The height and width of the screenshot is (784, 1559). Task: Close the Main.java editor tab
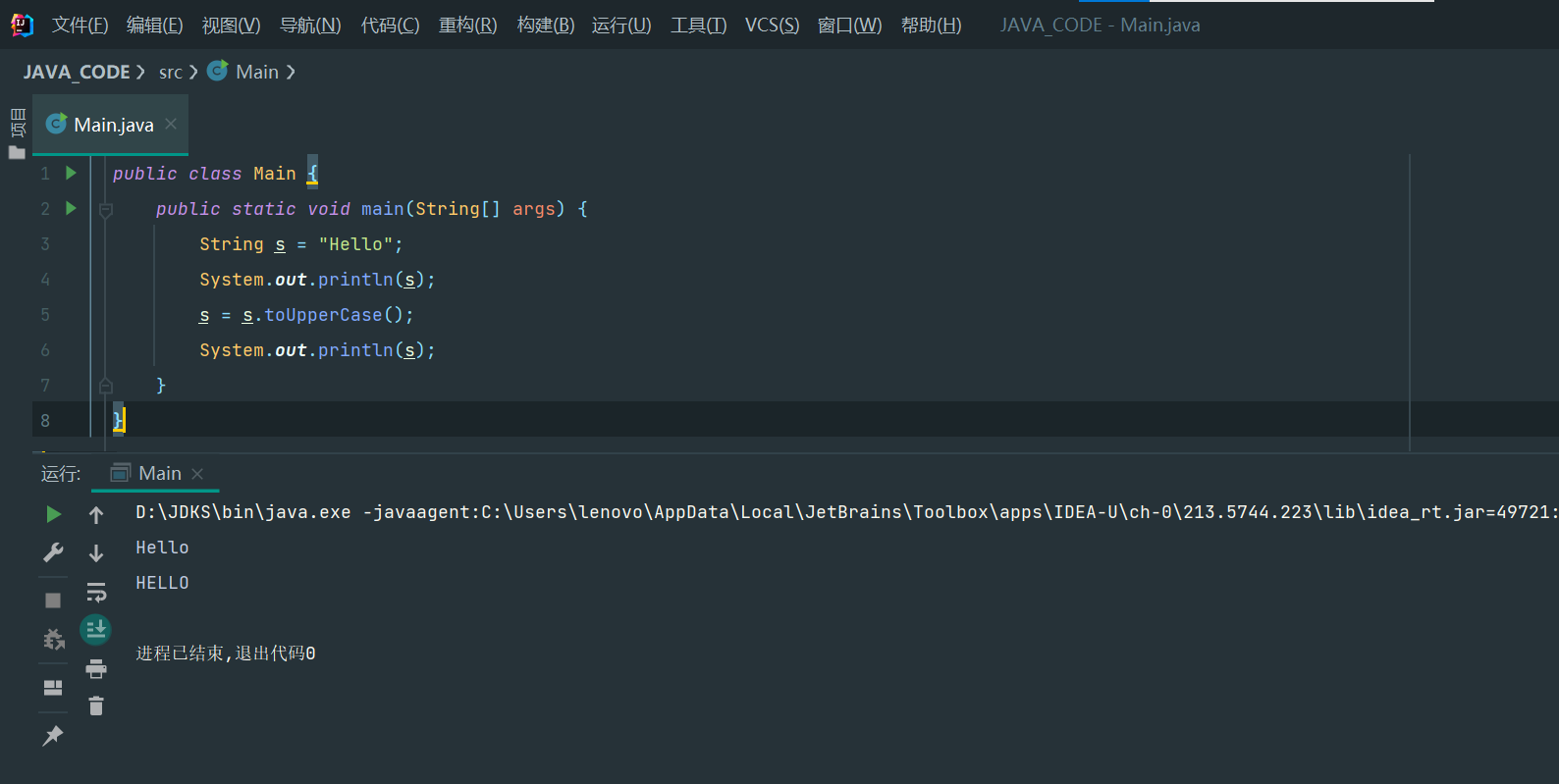click(171, 124)
